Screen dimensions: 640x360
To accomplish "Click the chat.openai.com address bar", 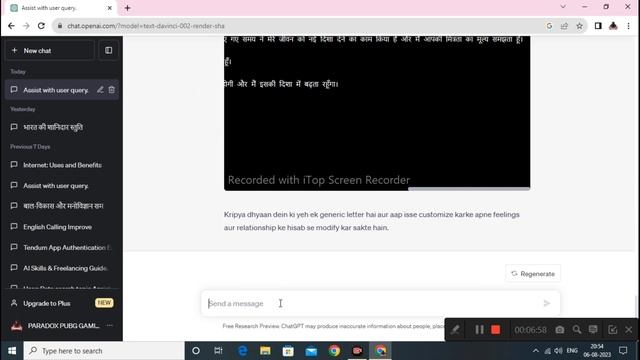I will (302, 26).
